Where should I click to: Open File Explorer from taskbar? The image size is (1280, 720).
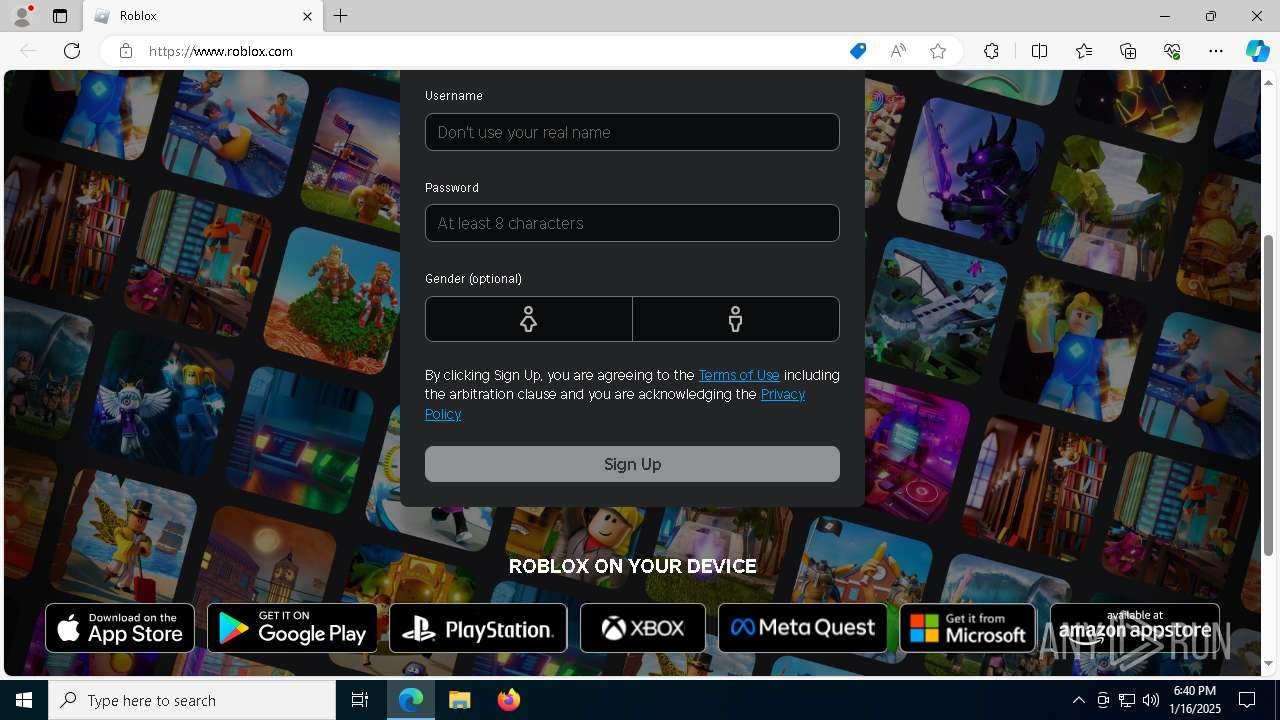pos(459,700)
